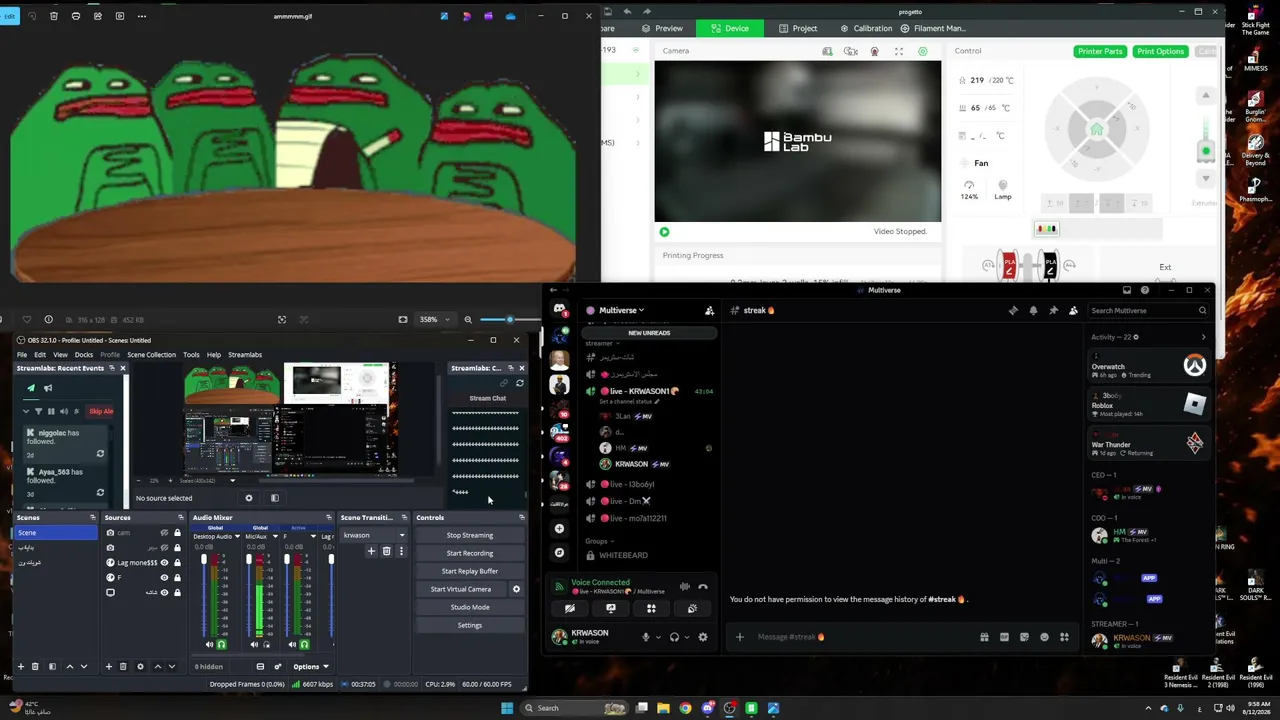
Task: Open Audio Mixer Options dropdown
Action: [x=310, y=667]
